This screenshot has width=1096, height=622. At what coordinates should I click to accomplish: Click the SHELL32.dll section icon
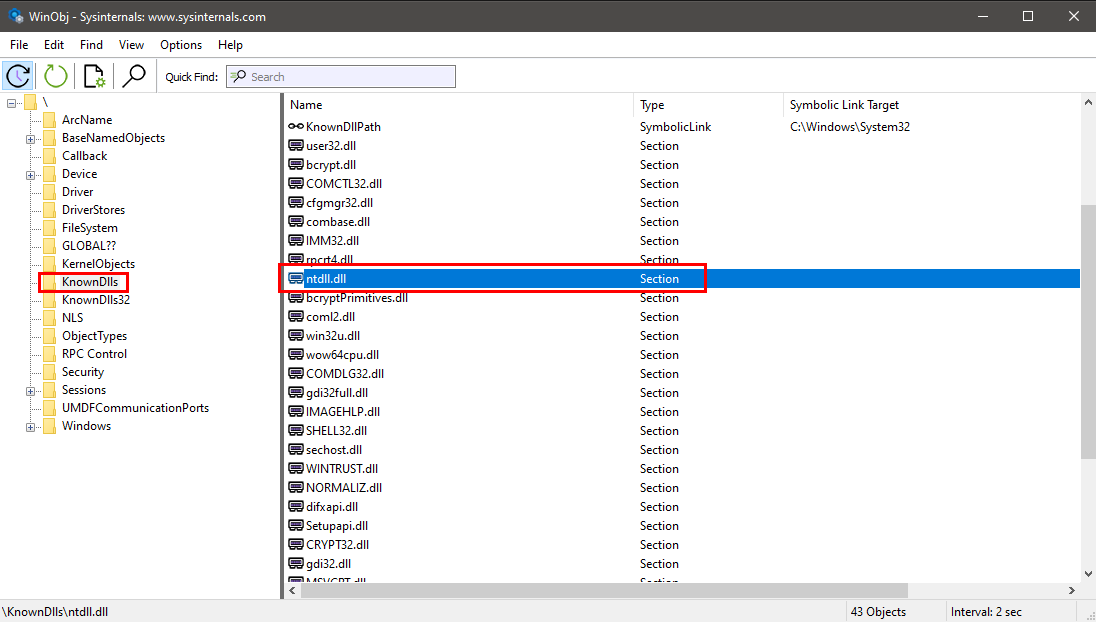[296, 431]
